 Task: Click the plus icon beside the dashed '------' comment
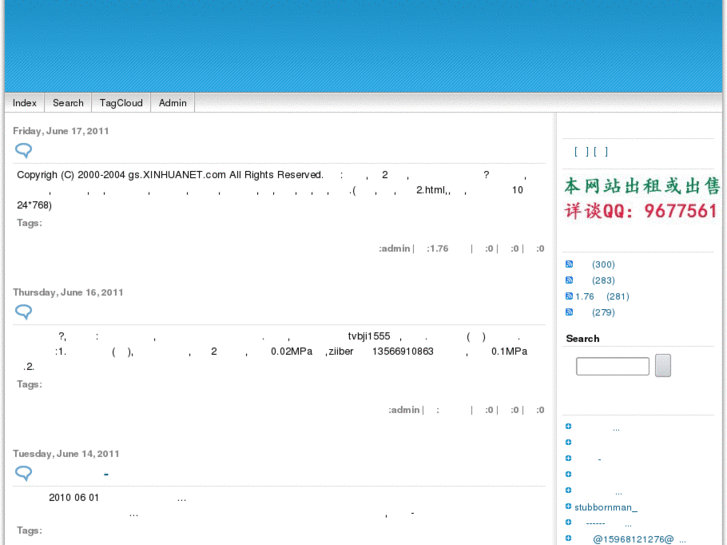click(568, 522)
